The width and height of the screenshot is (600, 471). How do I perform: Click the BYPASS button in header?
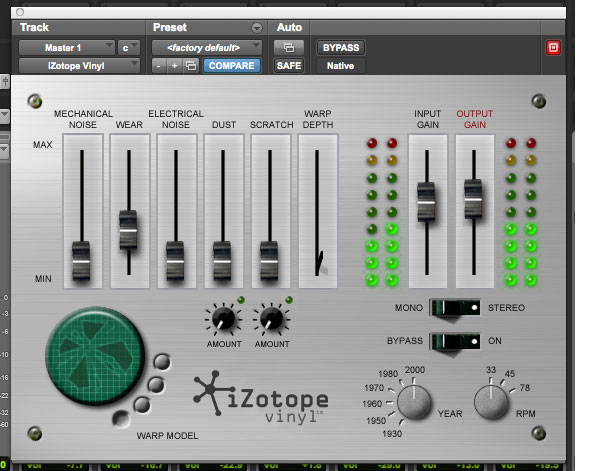click(x=341, y=48)
